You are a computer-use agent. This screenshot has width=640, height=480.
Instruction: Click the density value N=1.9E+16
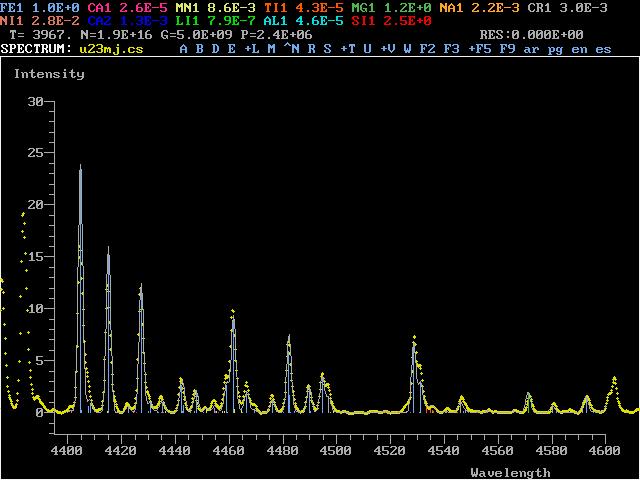pyautogui.click(x=116, y=35)
